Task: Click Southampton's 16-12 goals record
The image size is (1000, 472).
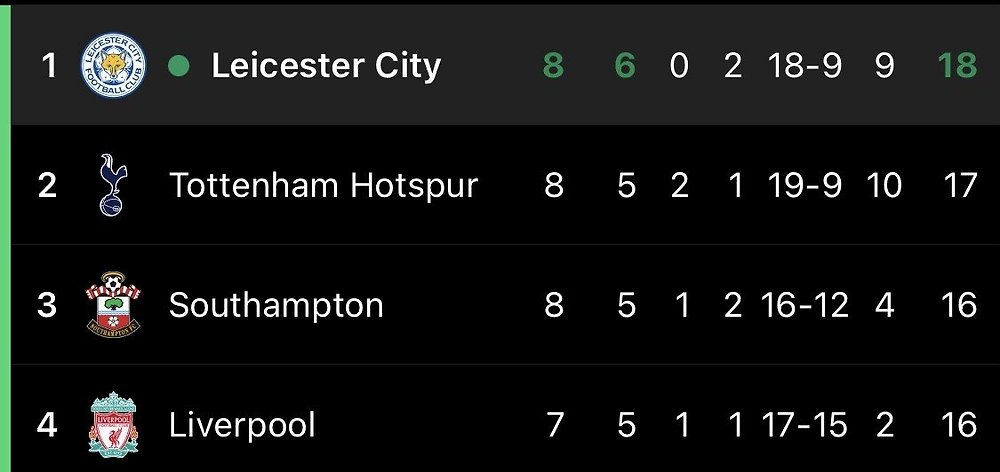Action: click(x=805, y=305)
